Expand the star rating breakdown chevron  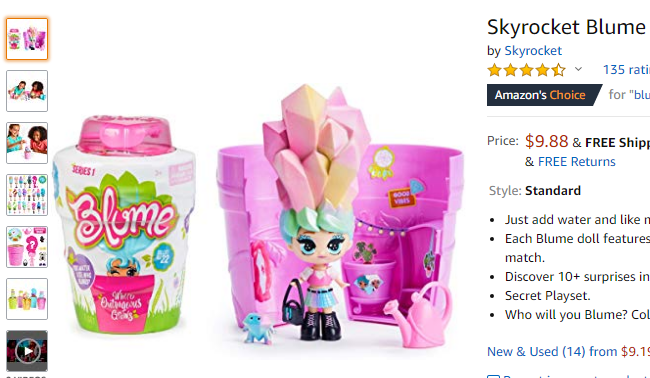click(578, 69)
